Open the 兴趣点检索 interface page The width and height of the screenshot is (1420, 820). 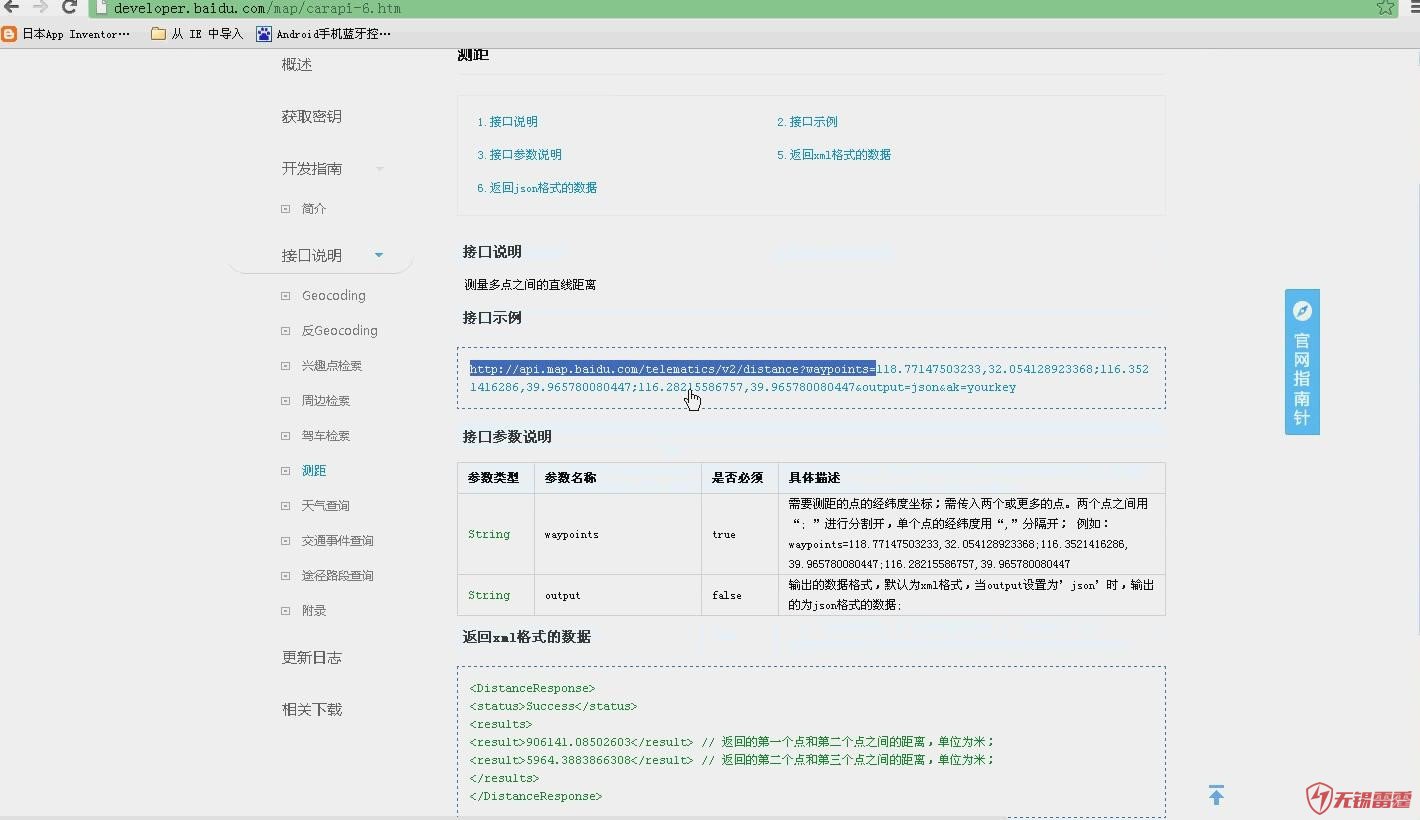coord(332,366)
